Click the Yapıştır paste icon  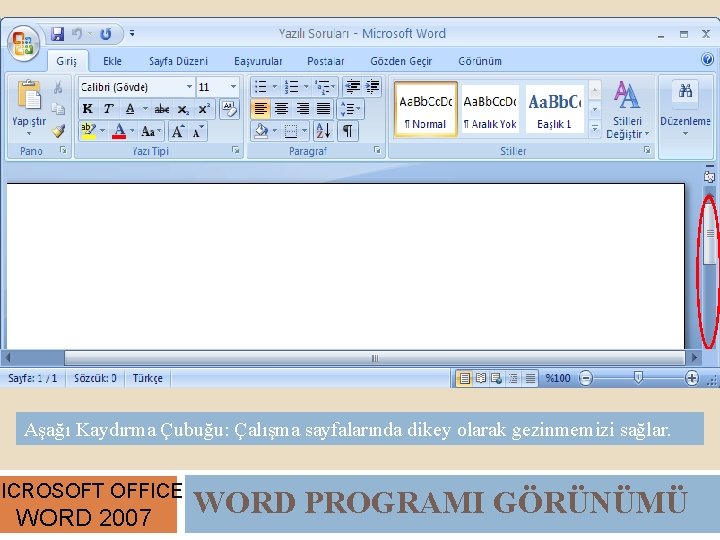29,95
